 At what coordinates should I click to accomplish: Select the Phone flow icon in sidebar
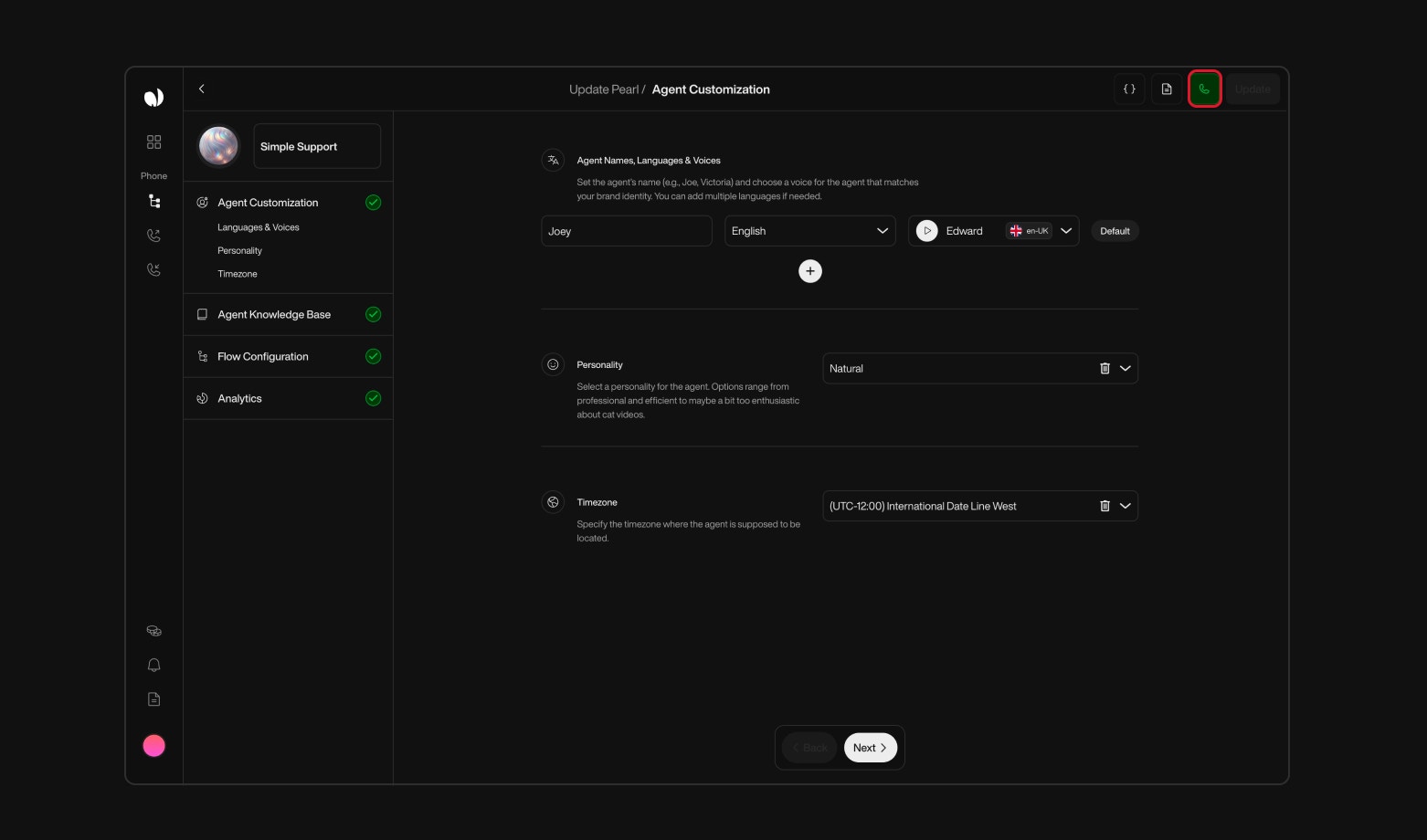tap(153, 201)
